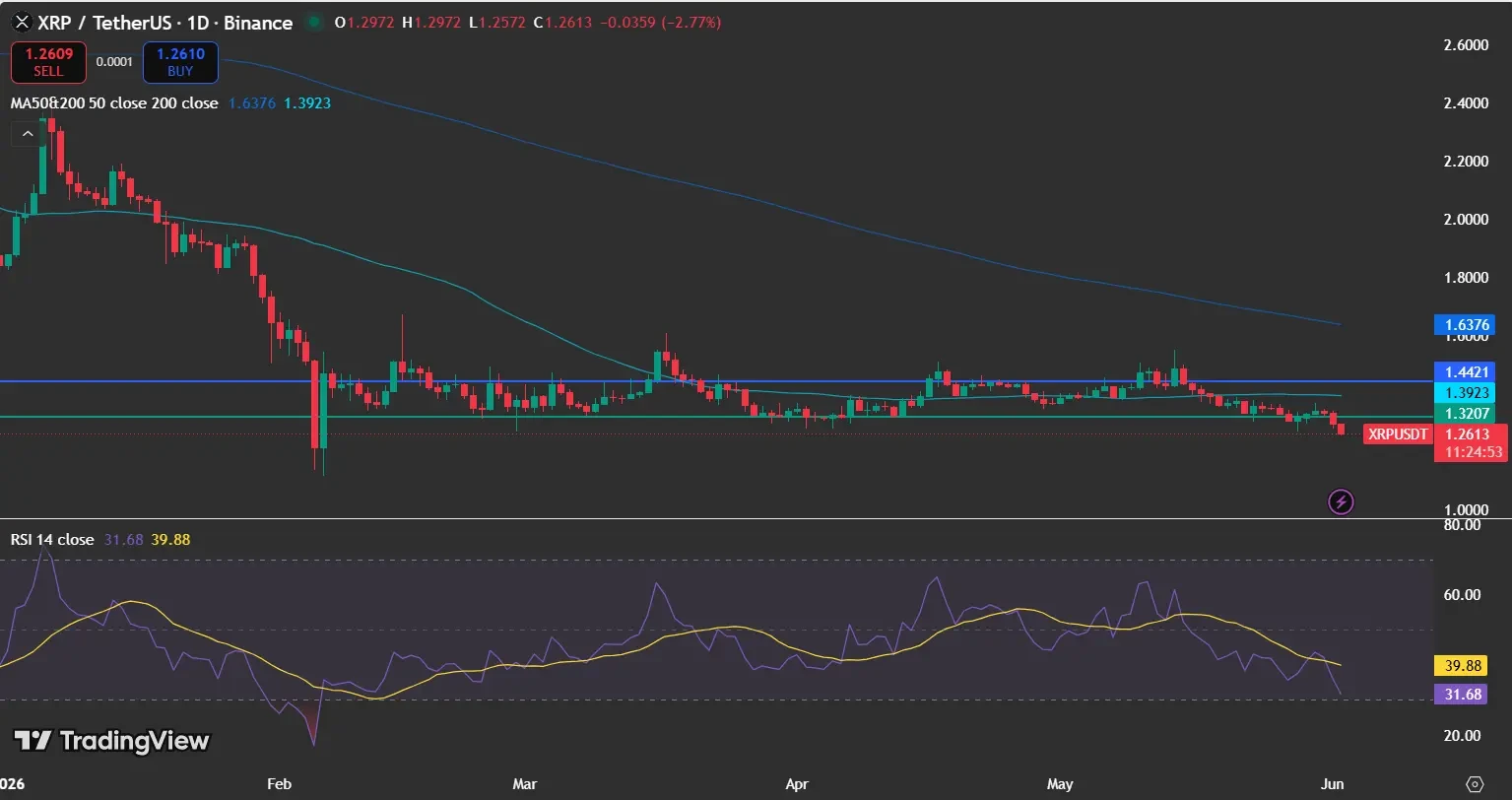Screen dimensions: 1512x800
Task: Select the cyan 1.3923 price axis label
Action: [x=1465, y=392]
